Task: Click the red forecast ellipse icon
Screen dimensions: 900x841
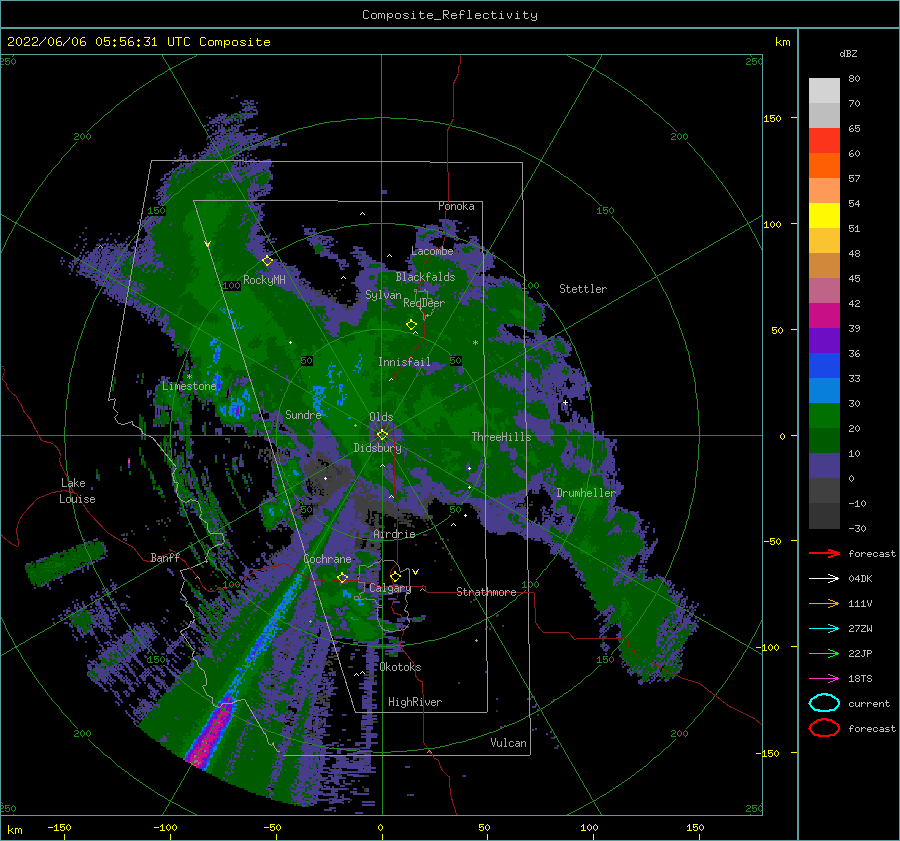Action: (x=824, y=728)
